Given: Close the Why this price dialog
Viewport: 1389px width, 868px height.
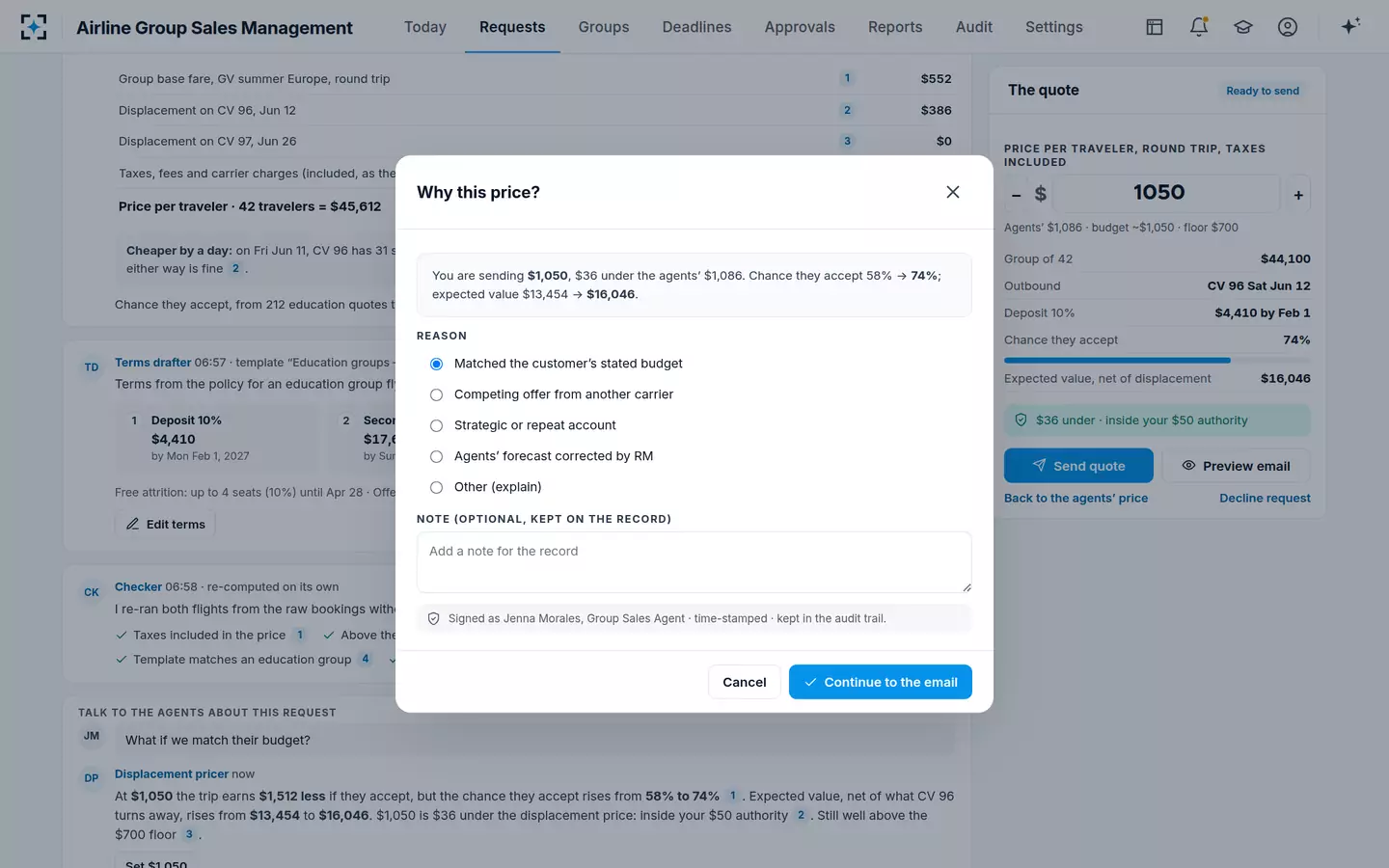Looking at the screenshot, I should (x=953, y=192).
